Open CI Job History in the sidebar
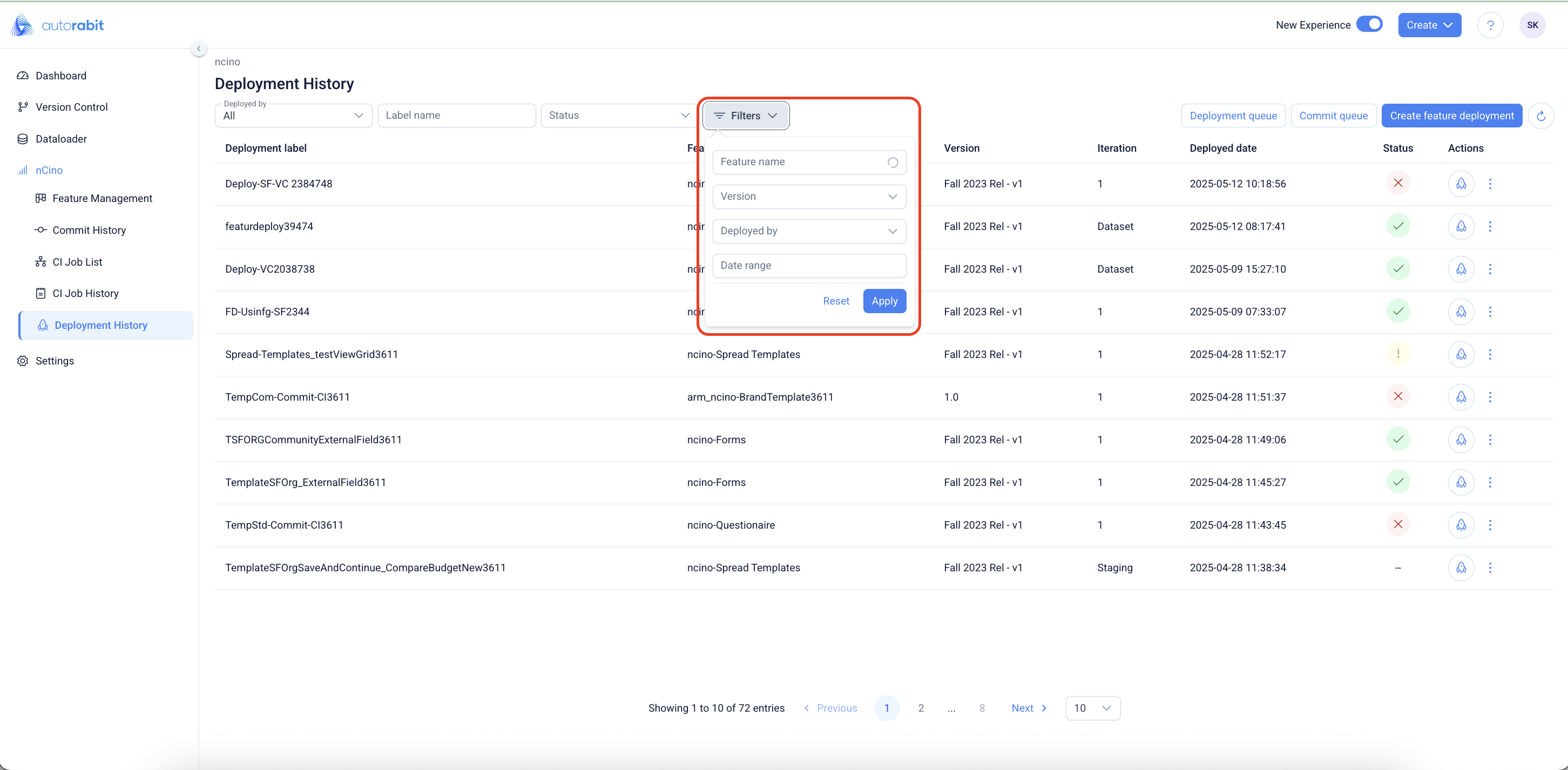The height and width of the screenshot is (770, 1568). (85, 293)
